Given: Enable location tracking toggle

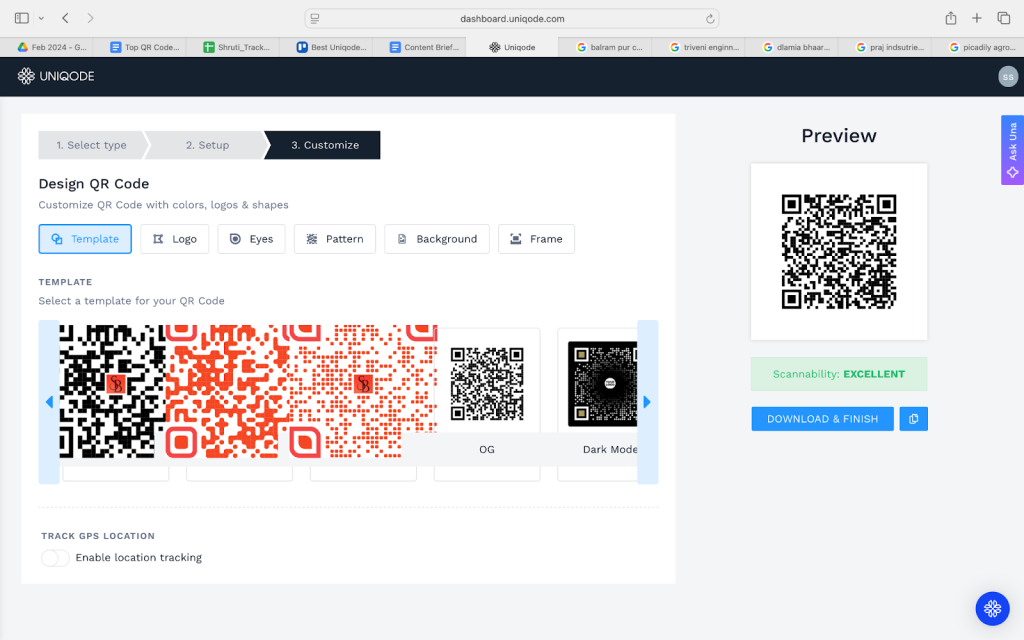Looking at the screenshot, I should pyautogui.click(x=55, y=558).
